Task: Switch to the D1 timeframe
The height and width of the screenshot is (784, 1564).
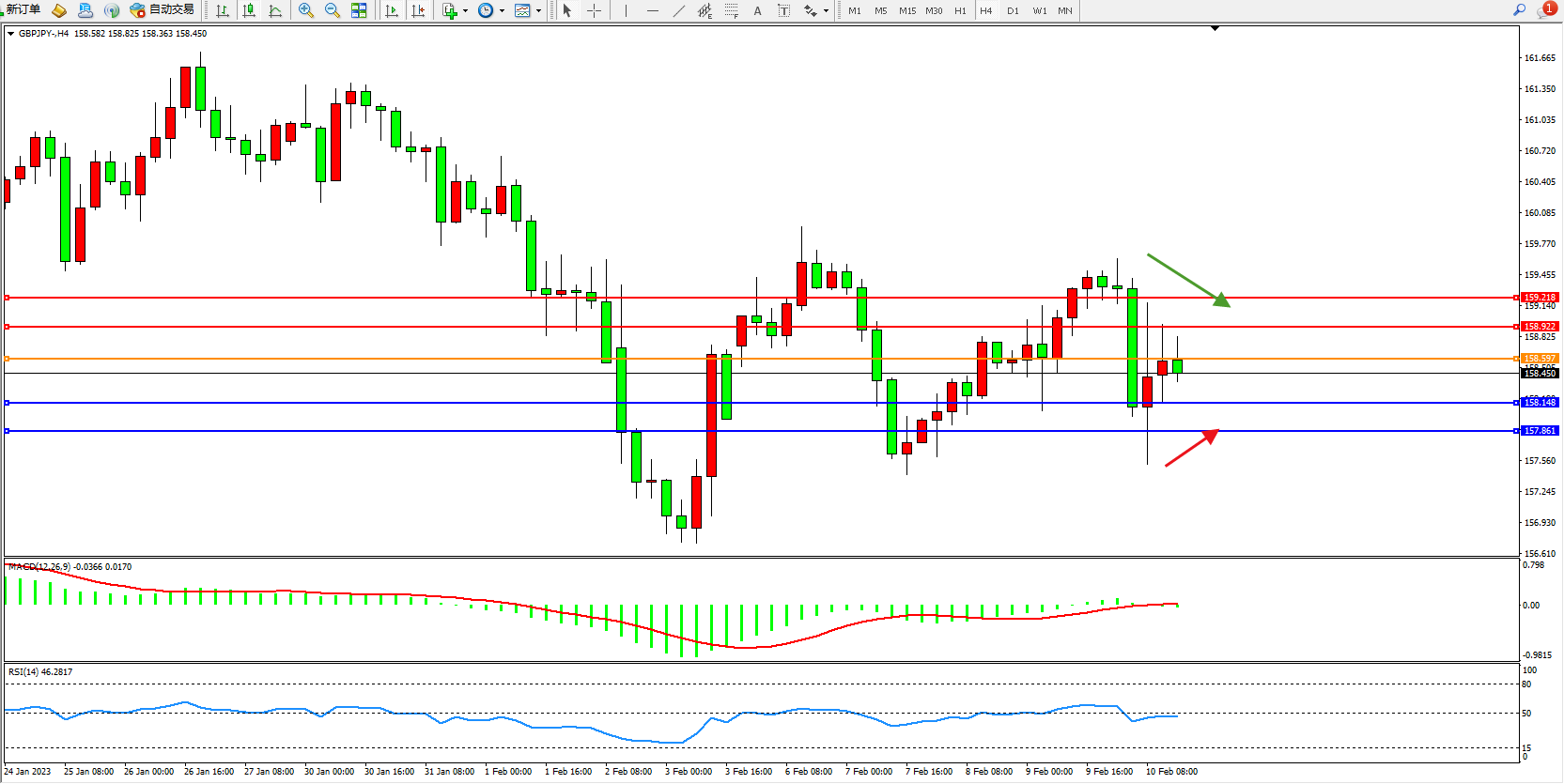Action: point(1013,11)
